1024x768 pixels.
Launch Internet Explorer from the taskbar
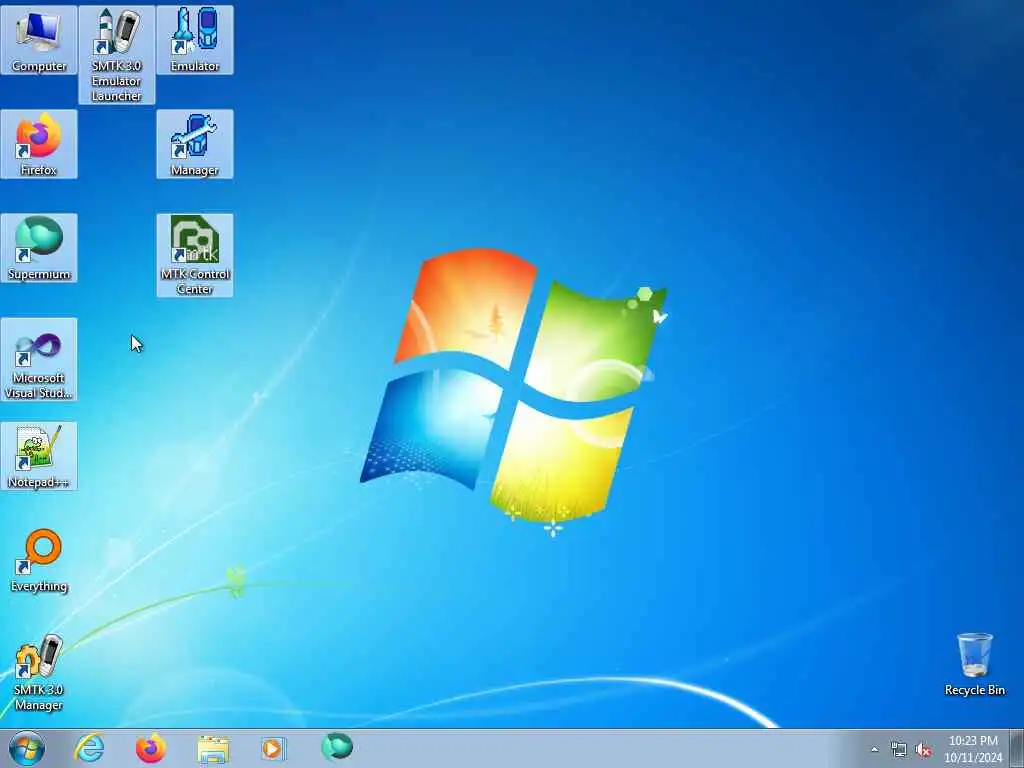click(89, 748)
